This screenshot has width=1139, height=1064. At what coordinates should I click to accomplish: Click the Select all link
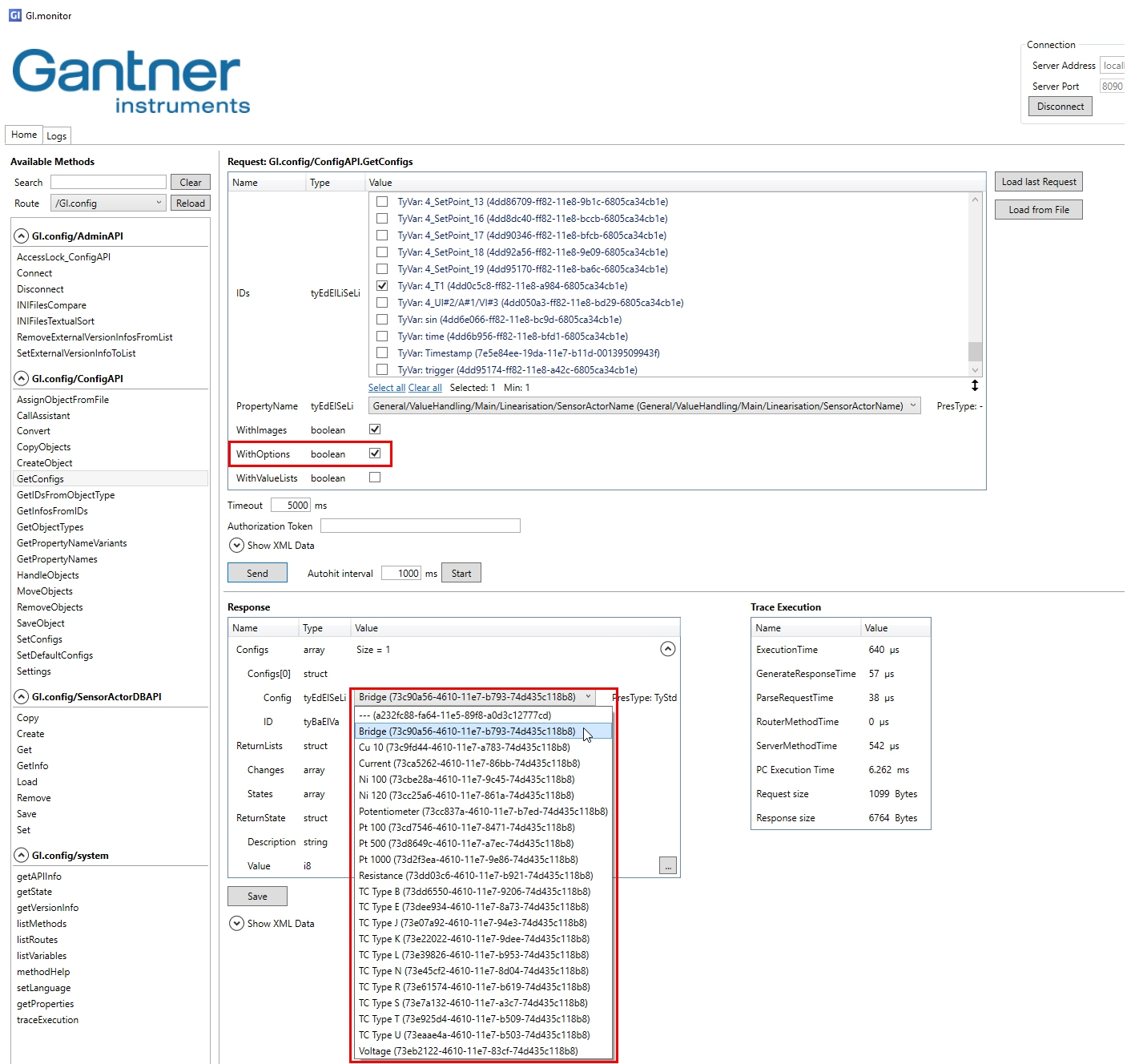tap(386, 388)
